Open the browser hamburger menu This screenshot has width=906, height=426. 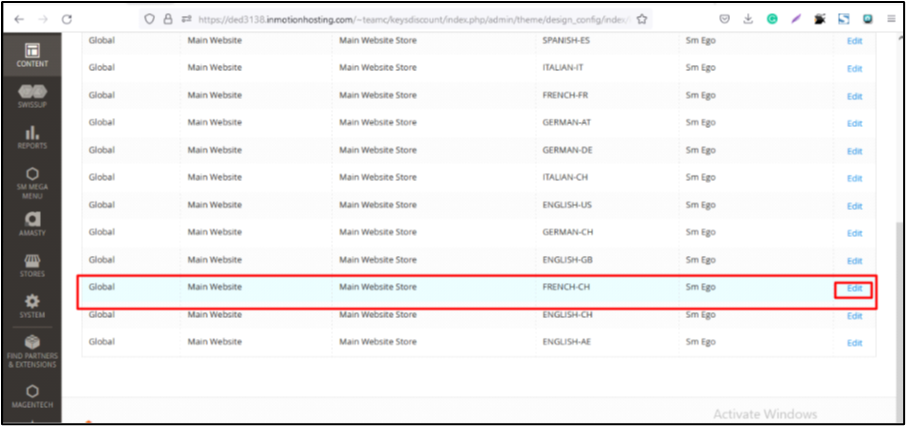[891, 18]
